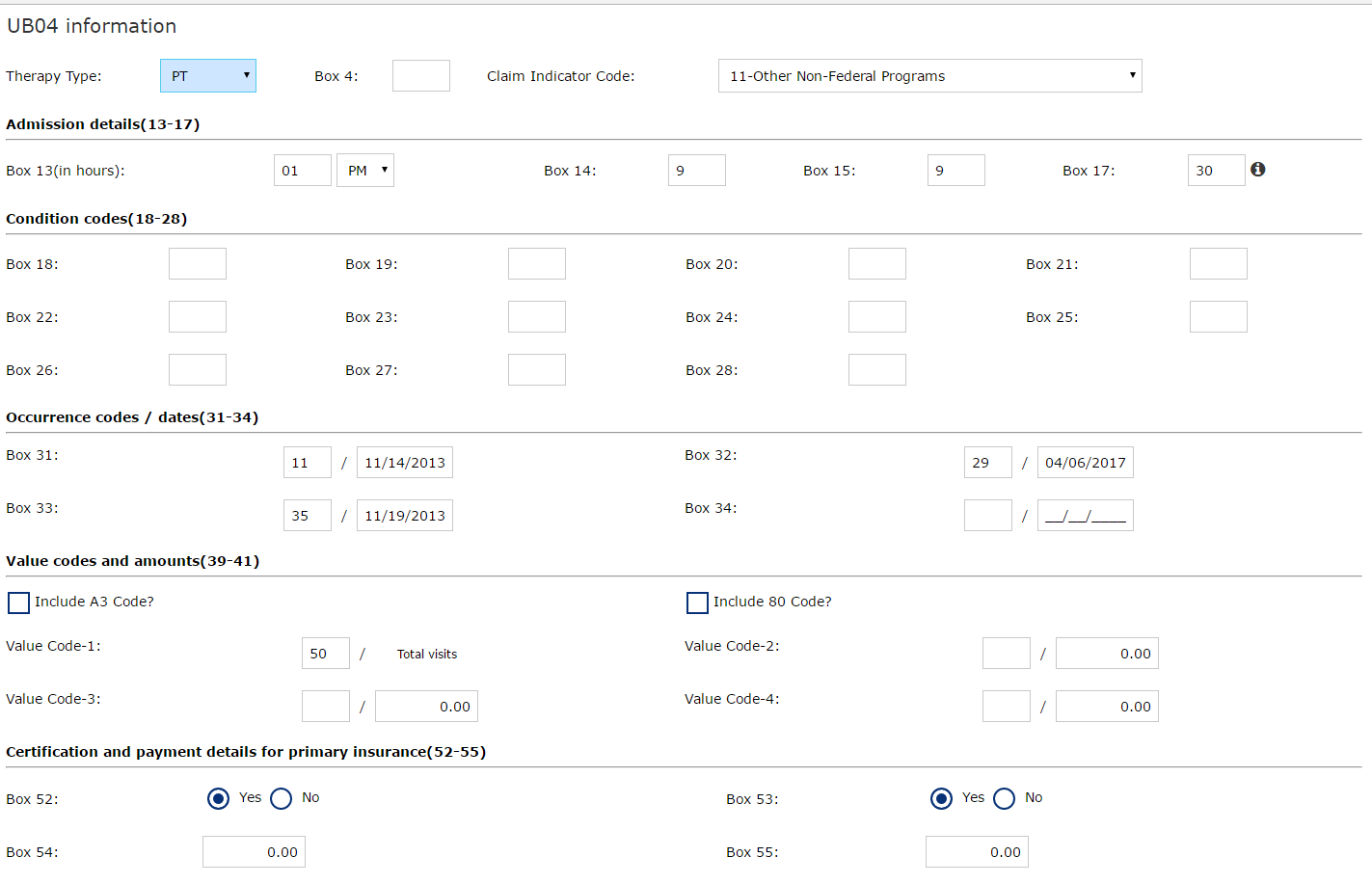
Task: Click the empty Box 34 date field
Action: point(1085,516)
